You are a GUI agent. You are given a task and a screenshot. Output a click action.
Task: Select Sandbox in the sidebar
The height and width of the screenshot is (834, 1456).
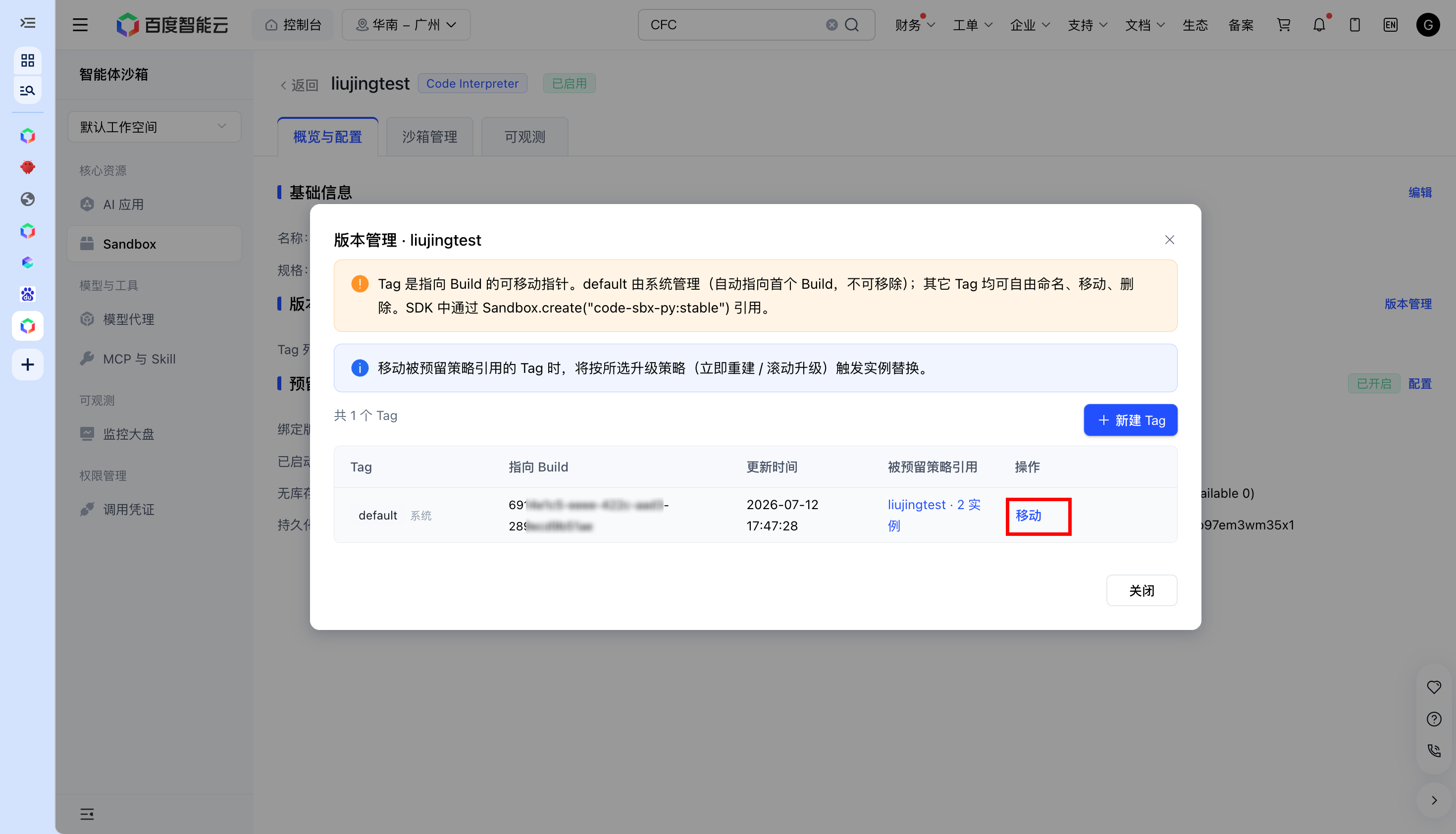tap(154, 244)
